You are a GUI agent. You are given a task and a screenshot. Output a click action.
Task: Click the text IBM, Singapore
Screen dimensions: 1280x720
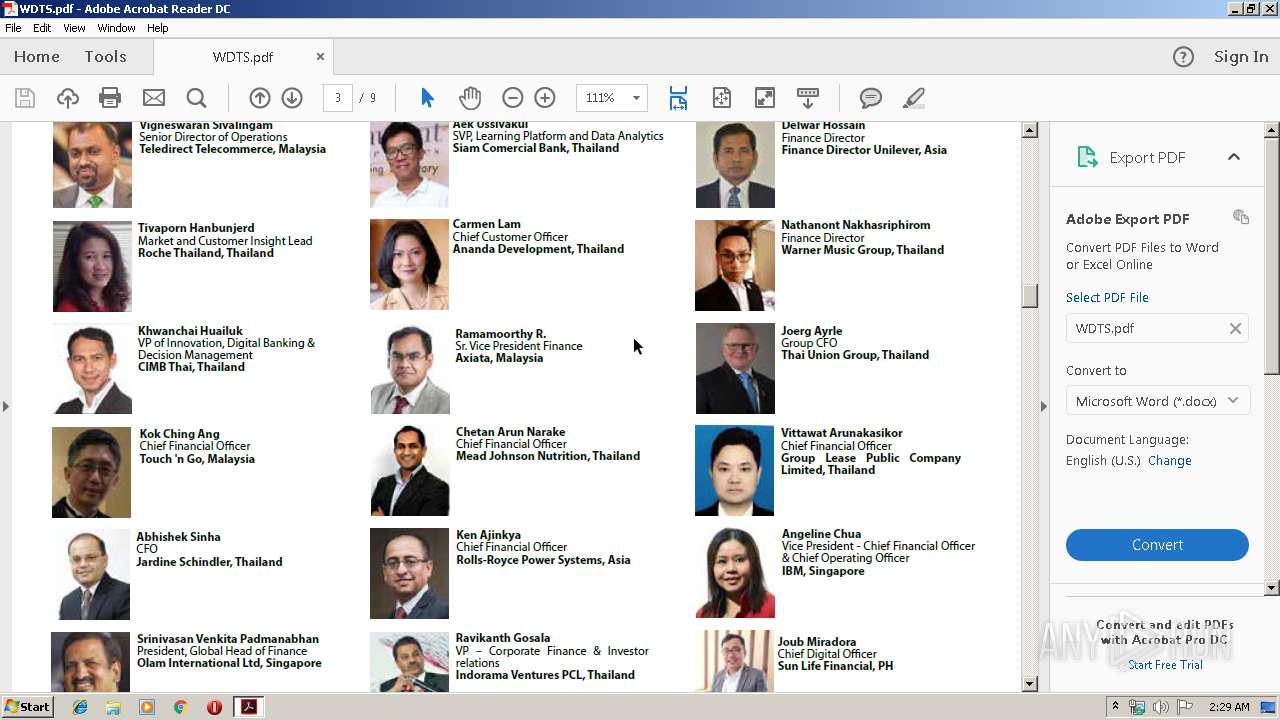click(823, 571)
